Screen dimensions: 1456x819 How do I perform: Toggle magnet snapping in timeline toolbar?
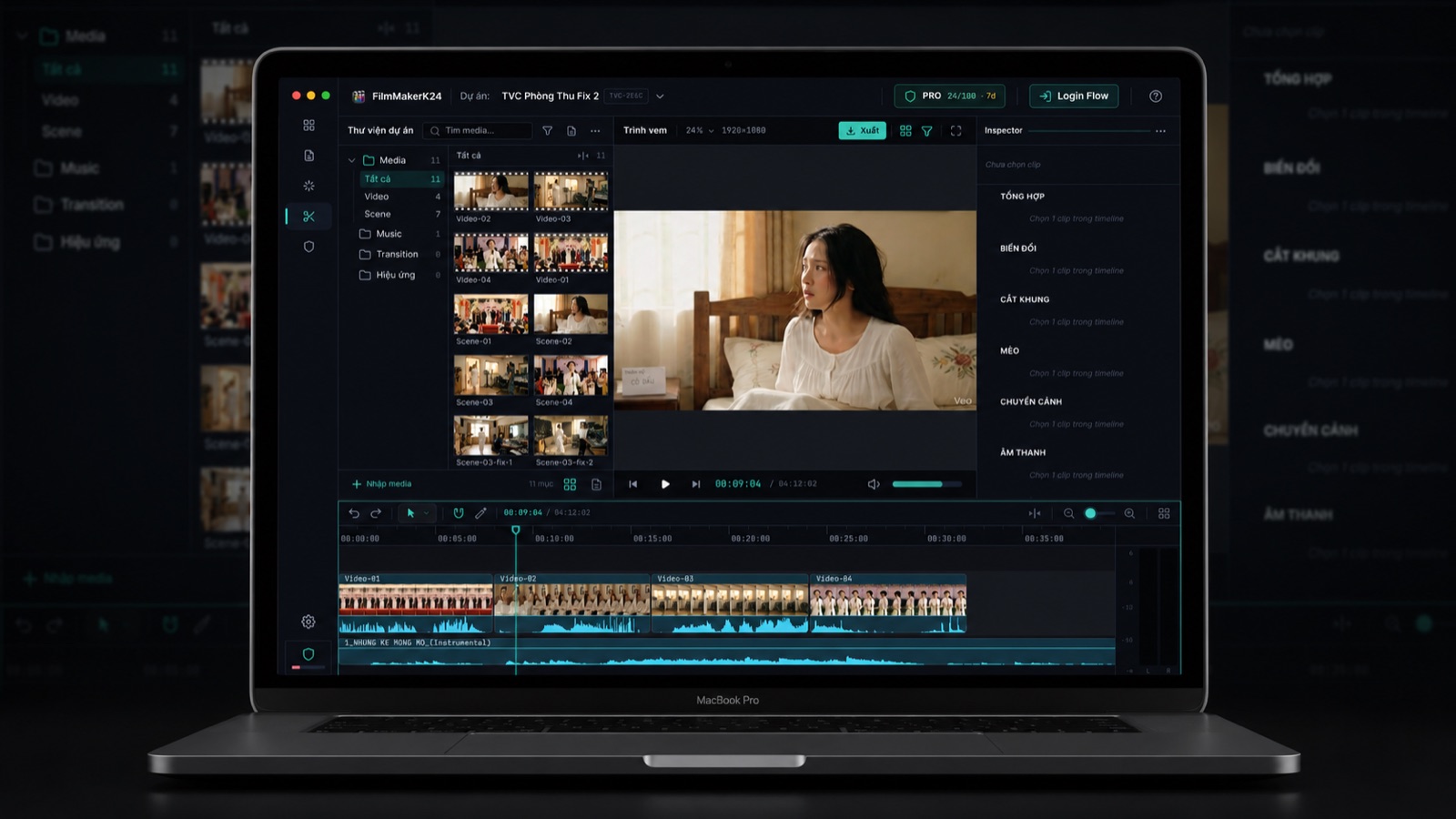(459, 513)
